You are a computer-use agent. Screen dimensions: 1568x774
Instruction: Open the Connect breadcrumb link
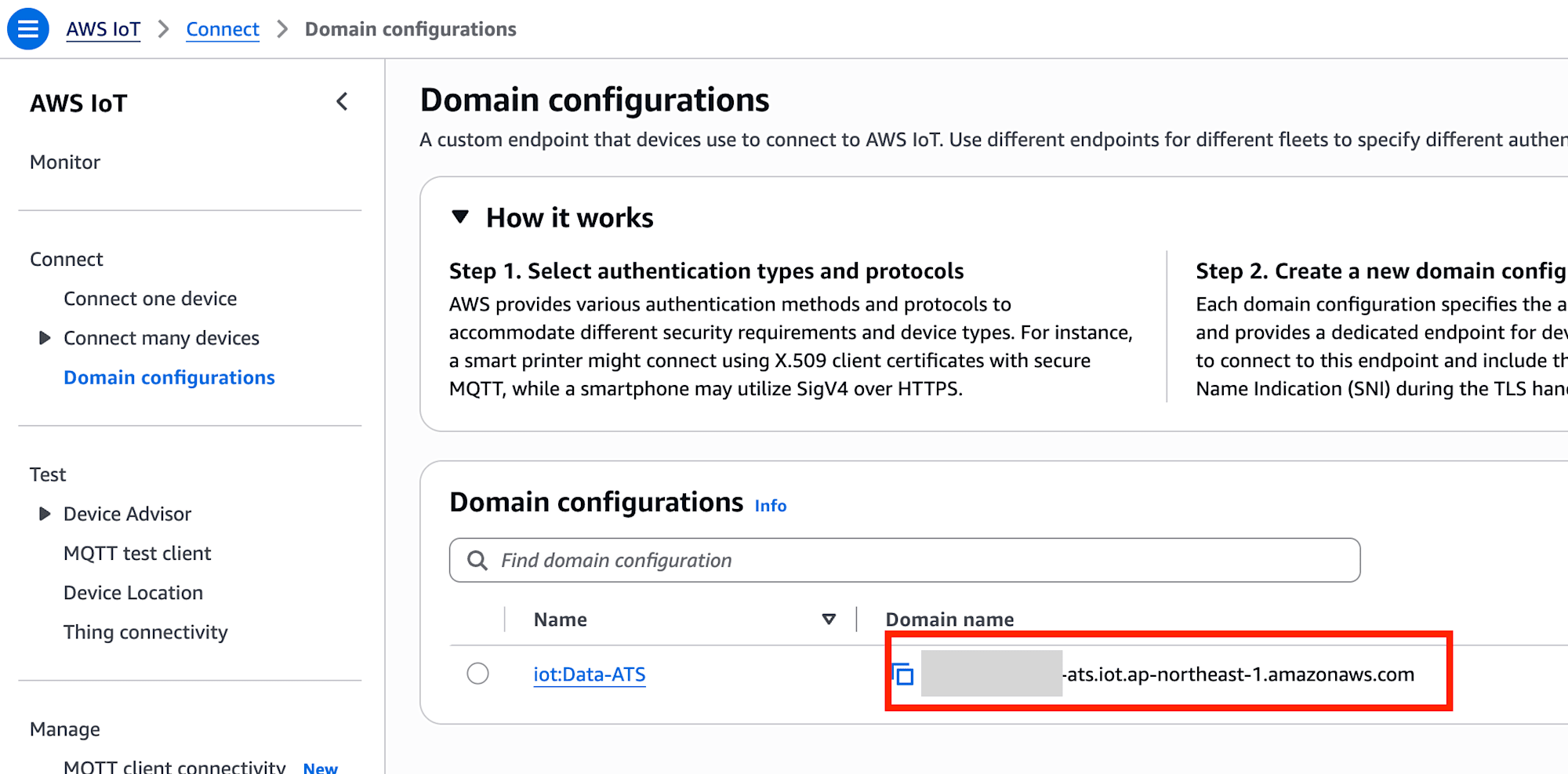223,29
